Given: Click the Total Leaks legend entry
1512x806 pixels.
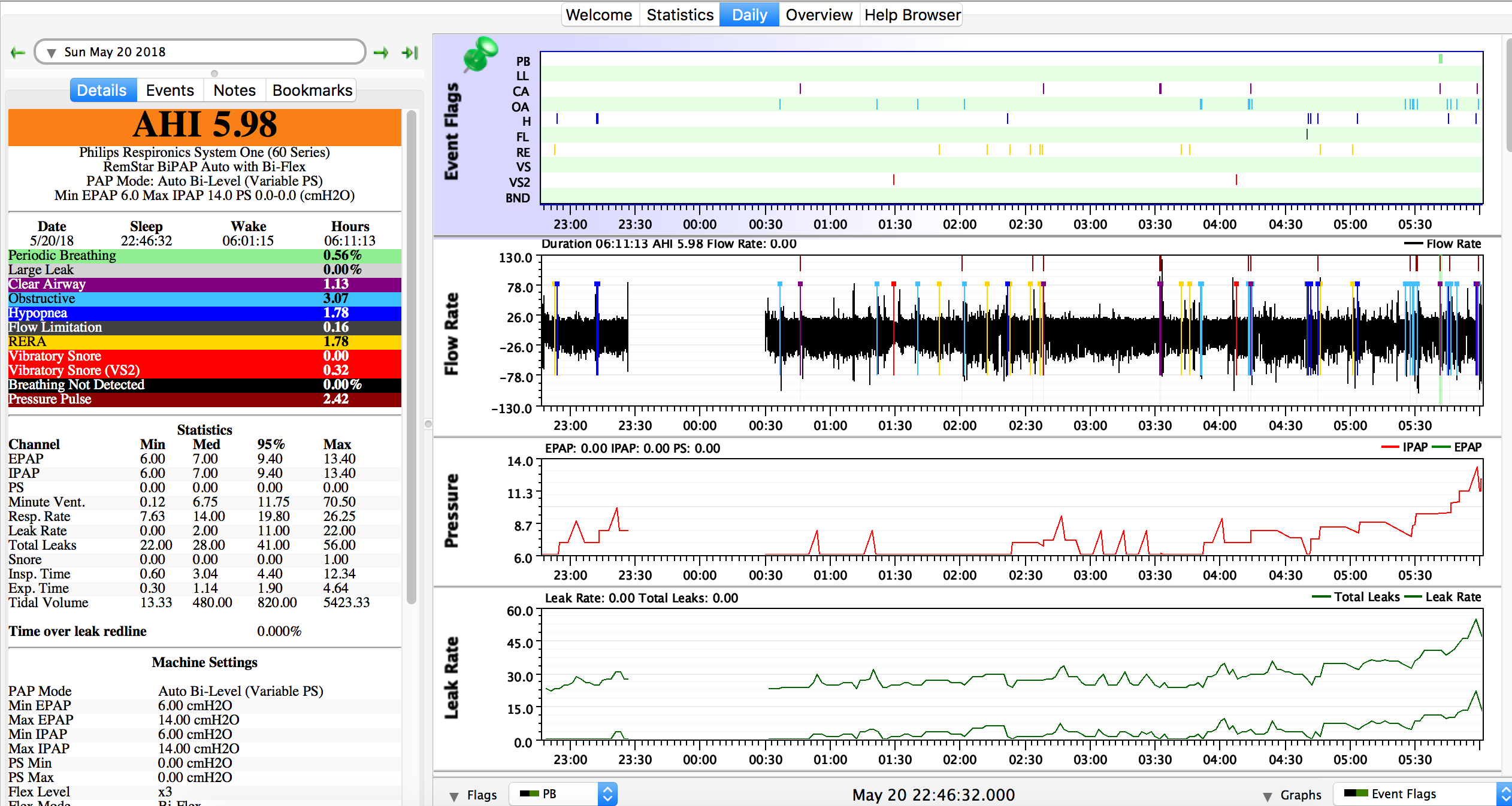Looking at the screenshot, I should [x=1356, y=597].
